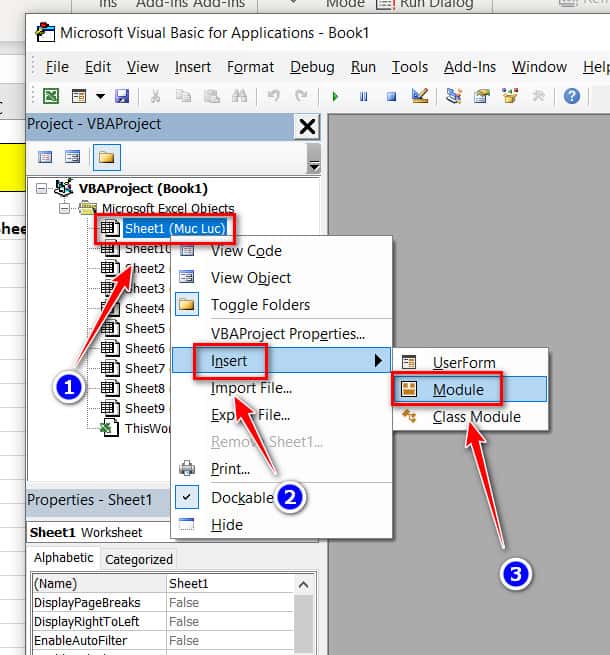The height and width of the screenshot is (655, 610).
Task: Select Sheet5 in the project tree
Action: (145, 328)
